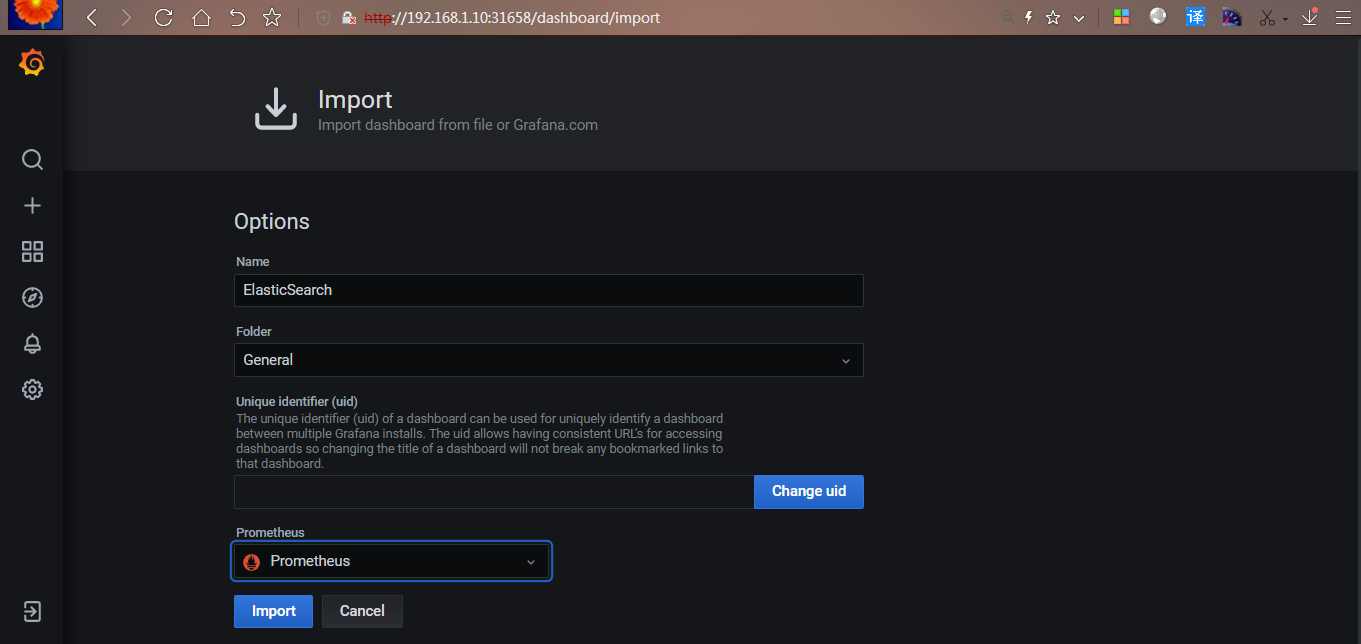The image size is (1361, 644).
Task: Click the zoom magnifier icon in address bar
Action: (x=1006, y=17)
